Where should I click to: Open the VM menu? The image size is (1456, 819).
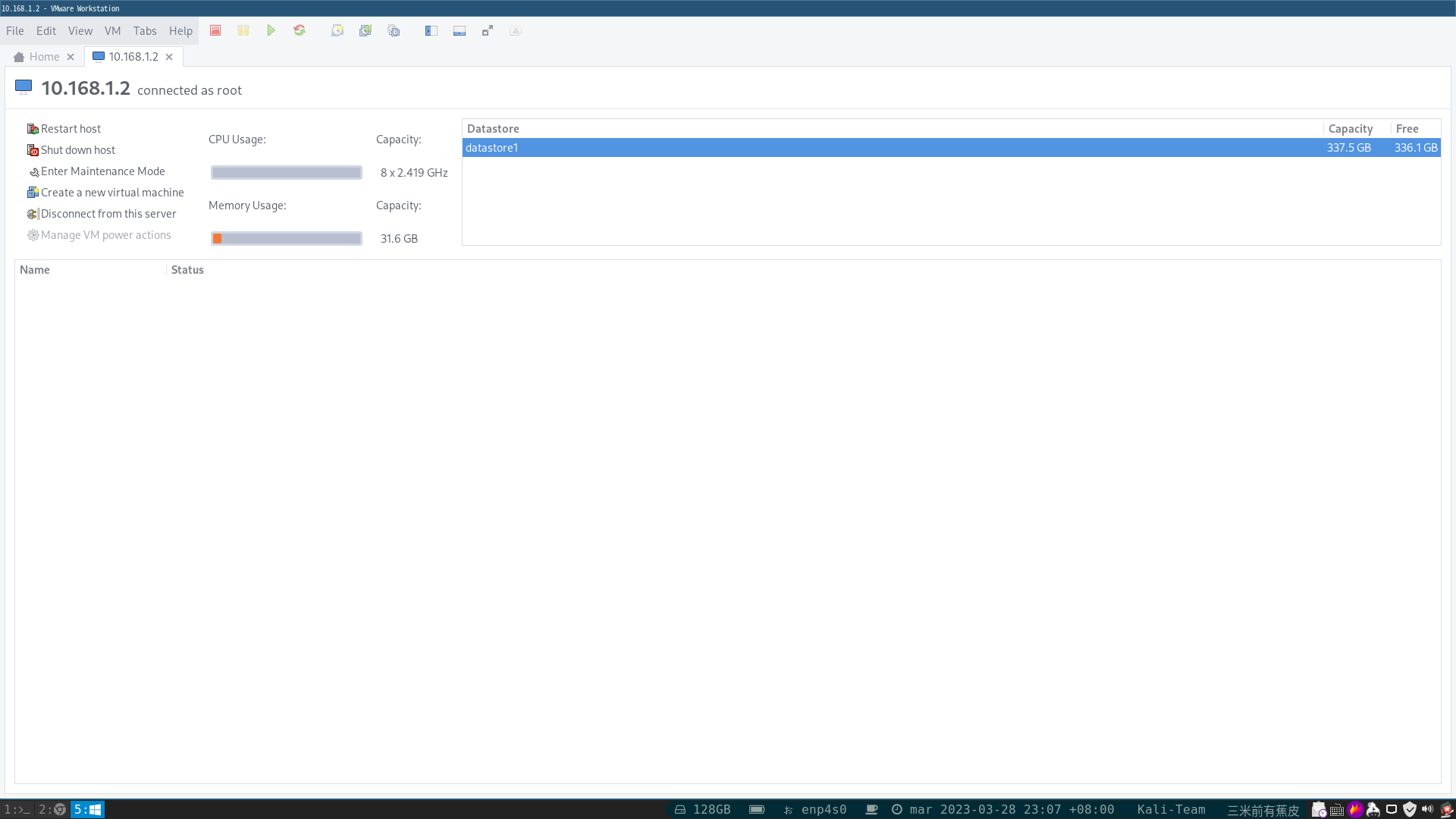coord(113,31)
